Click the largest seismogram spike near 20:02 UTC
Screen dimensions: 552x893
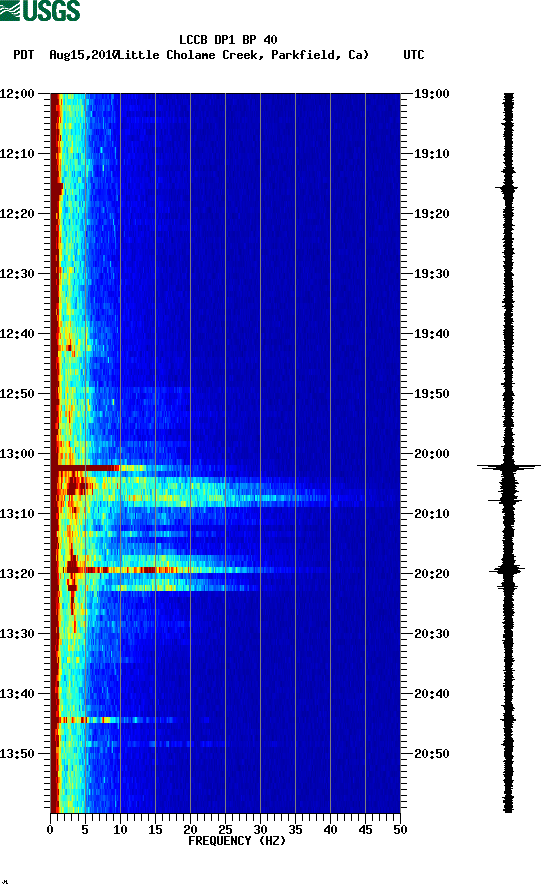509,467
